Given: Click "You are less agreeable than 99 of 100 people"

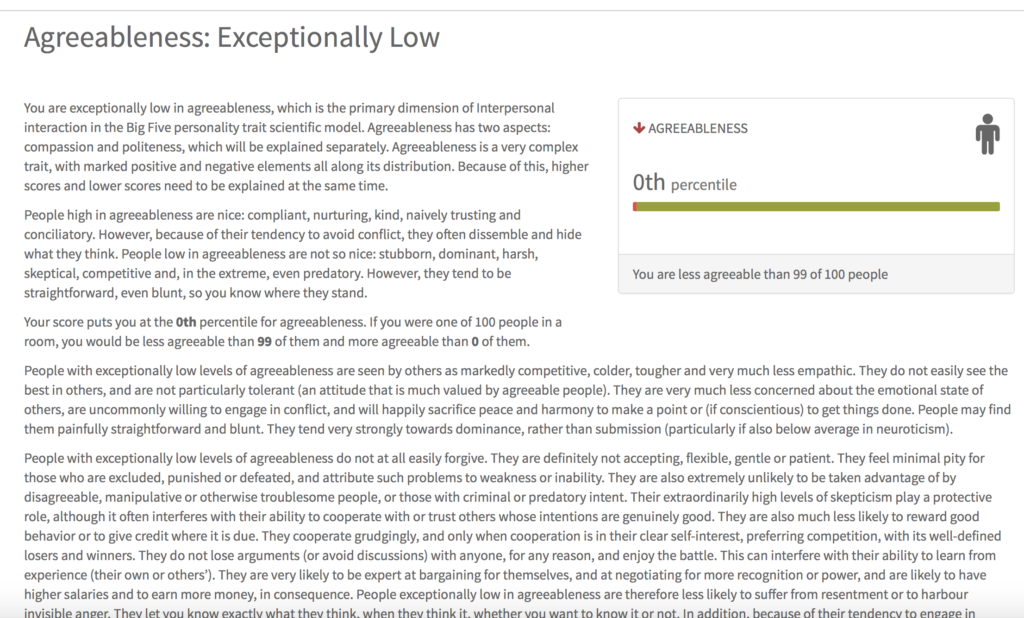Looking at the screenshot, I should (x=760, y=274).
